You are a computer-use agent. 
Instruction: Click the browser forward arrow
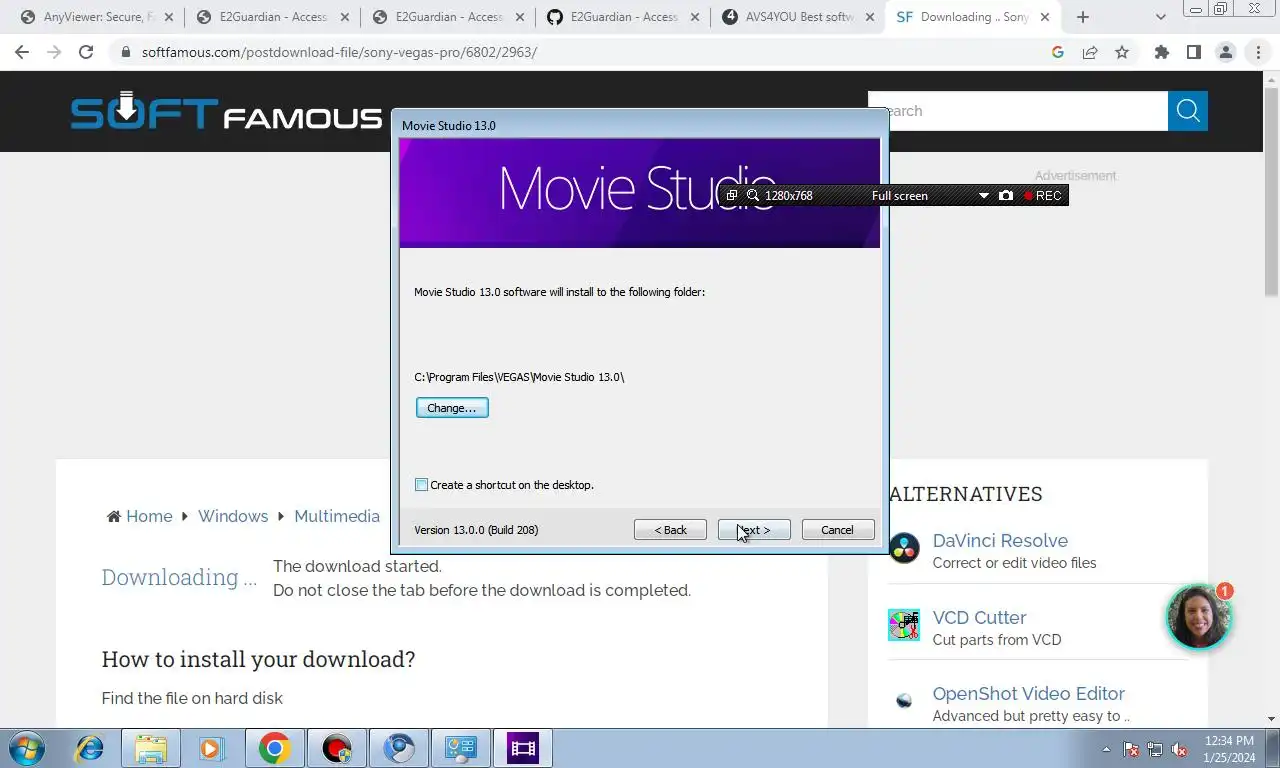point(54,52)
